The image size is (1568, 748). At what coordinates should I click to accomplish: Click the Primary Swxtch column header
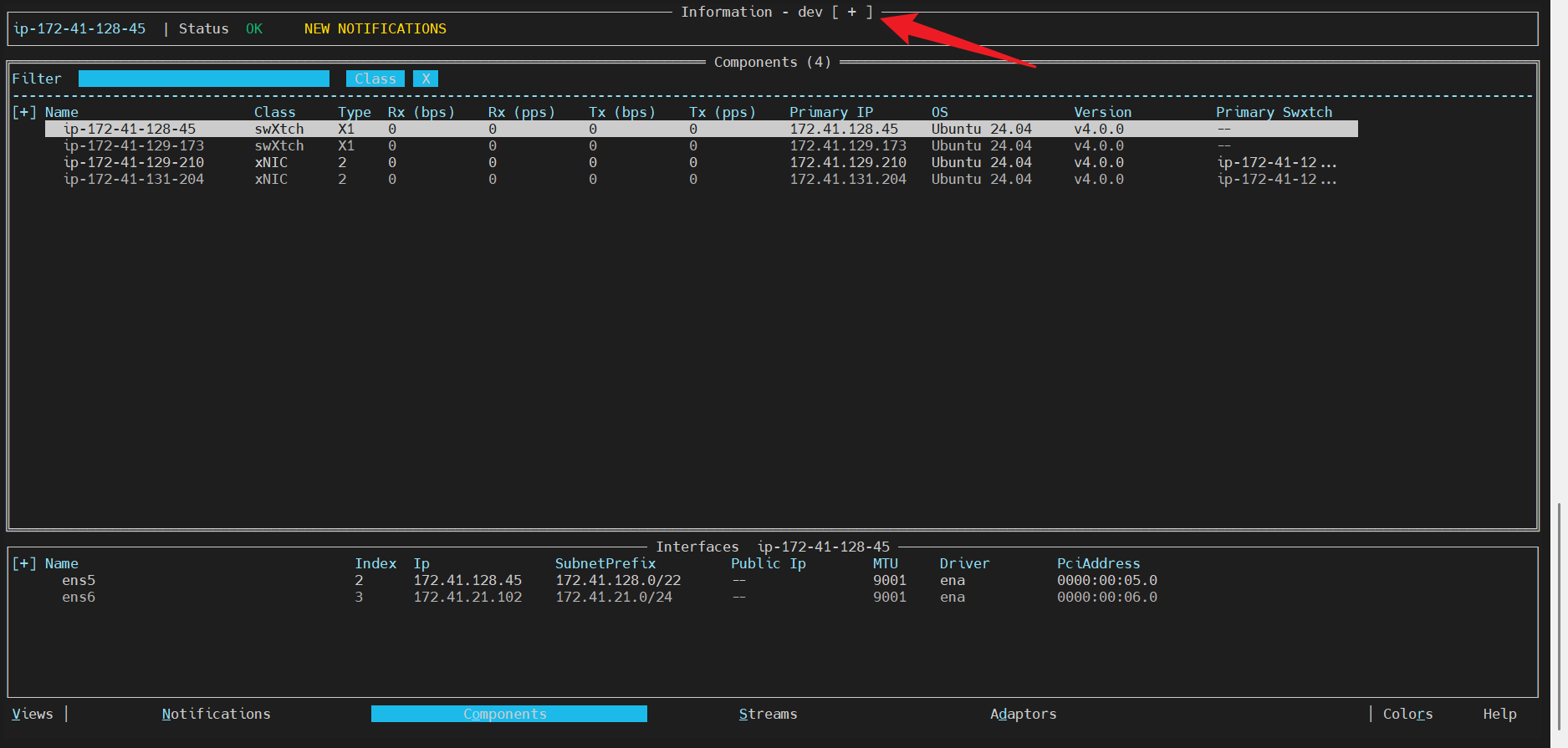click(x=1274, y=112)
